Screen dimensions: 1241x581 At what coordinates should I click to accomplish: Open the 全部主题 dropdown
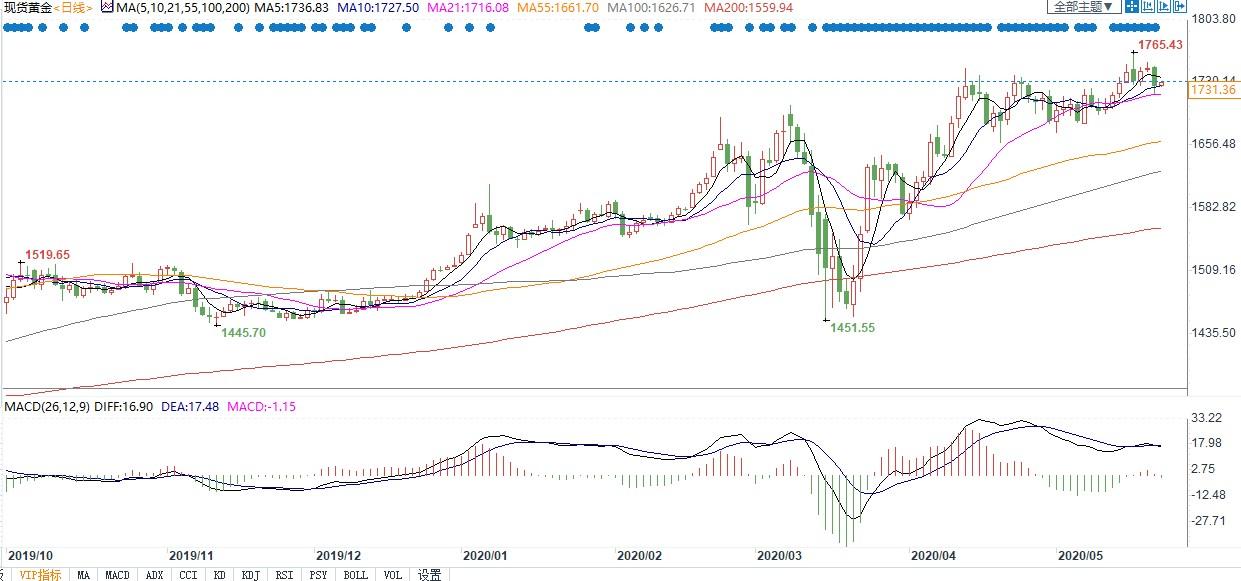(1084, 6)
